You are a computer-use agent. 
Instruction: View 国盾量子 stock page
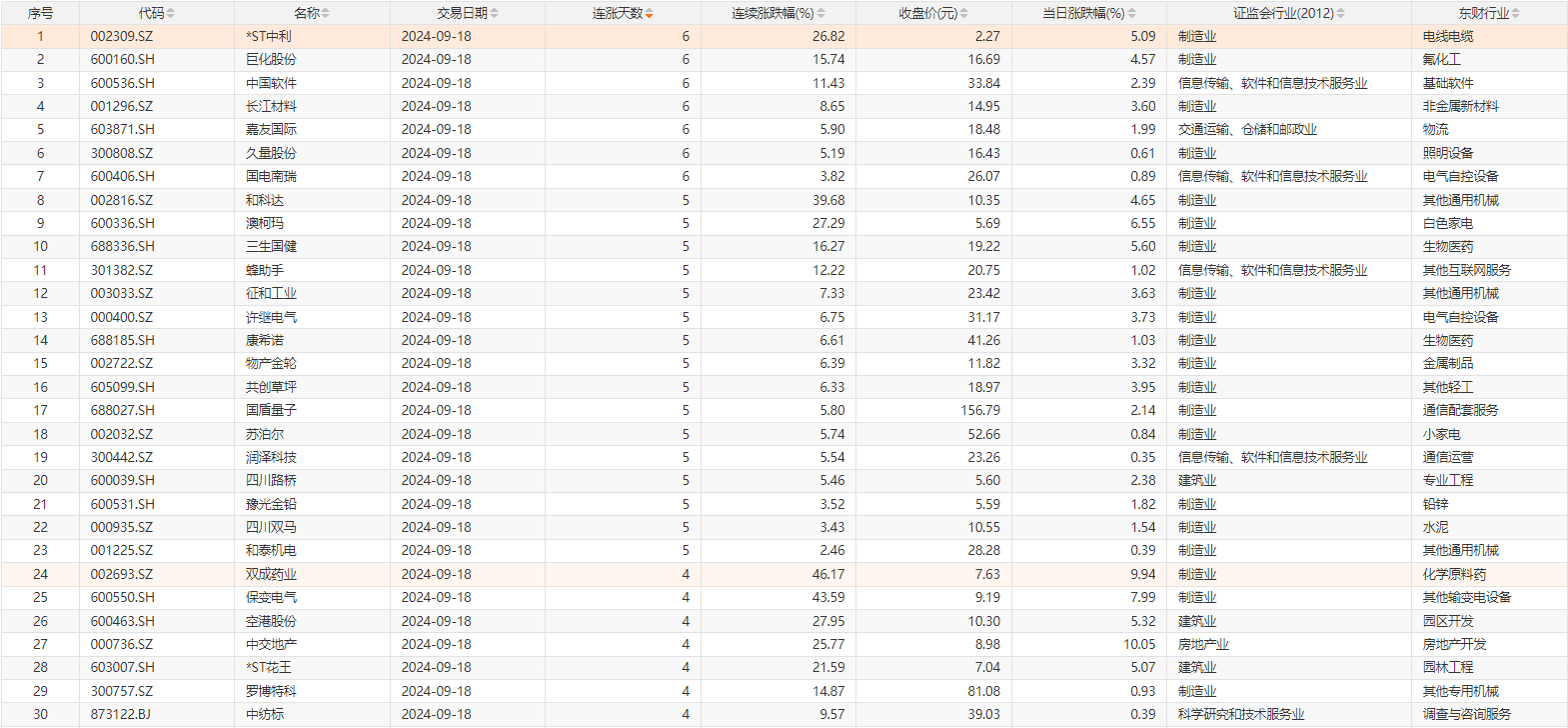click(271, 410)
